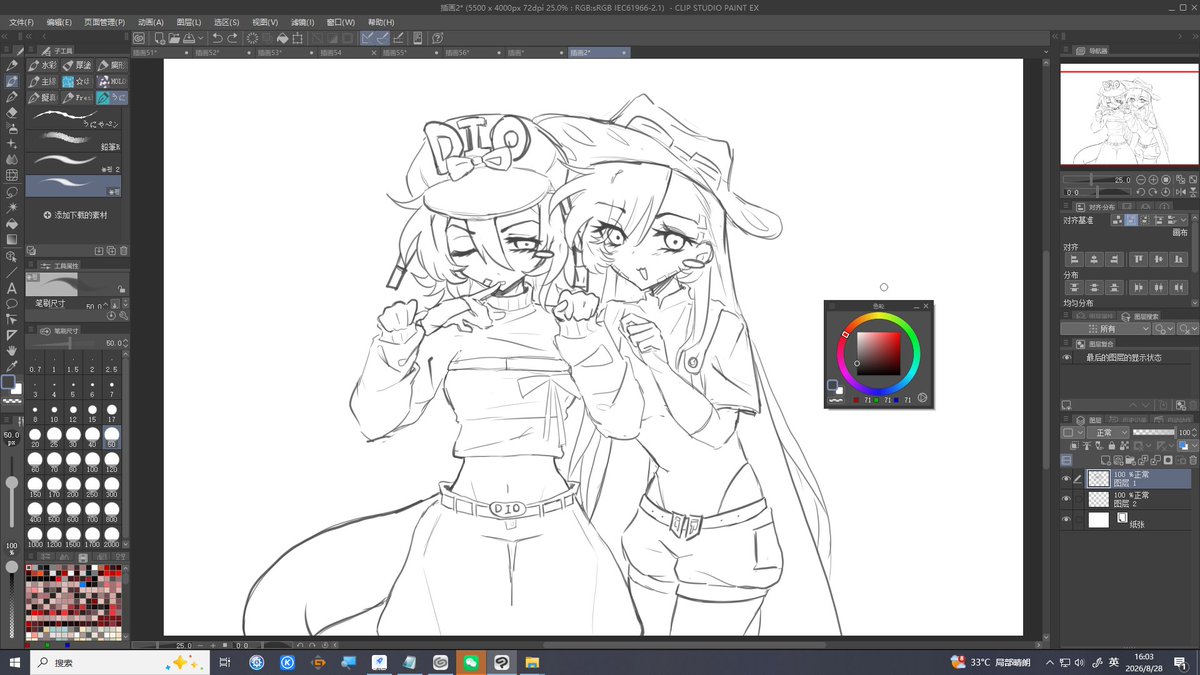The width and height of the screenshot is (1200, 675).
Task: Click 添加下载的素材 button
Action: click(76, 215)
